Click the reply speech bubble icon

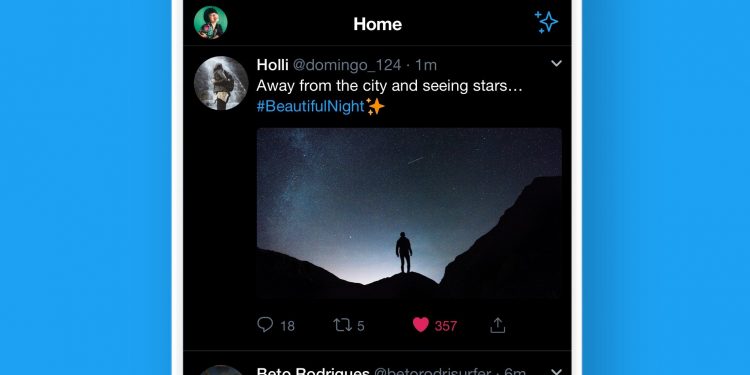[265, 325]
